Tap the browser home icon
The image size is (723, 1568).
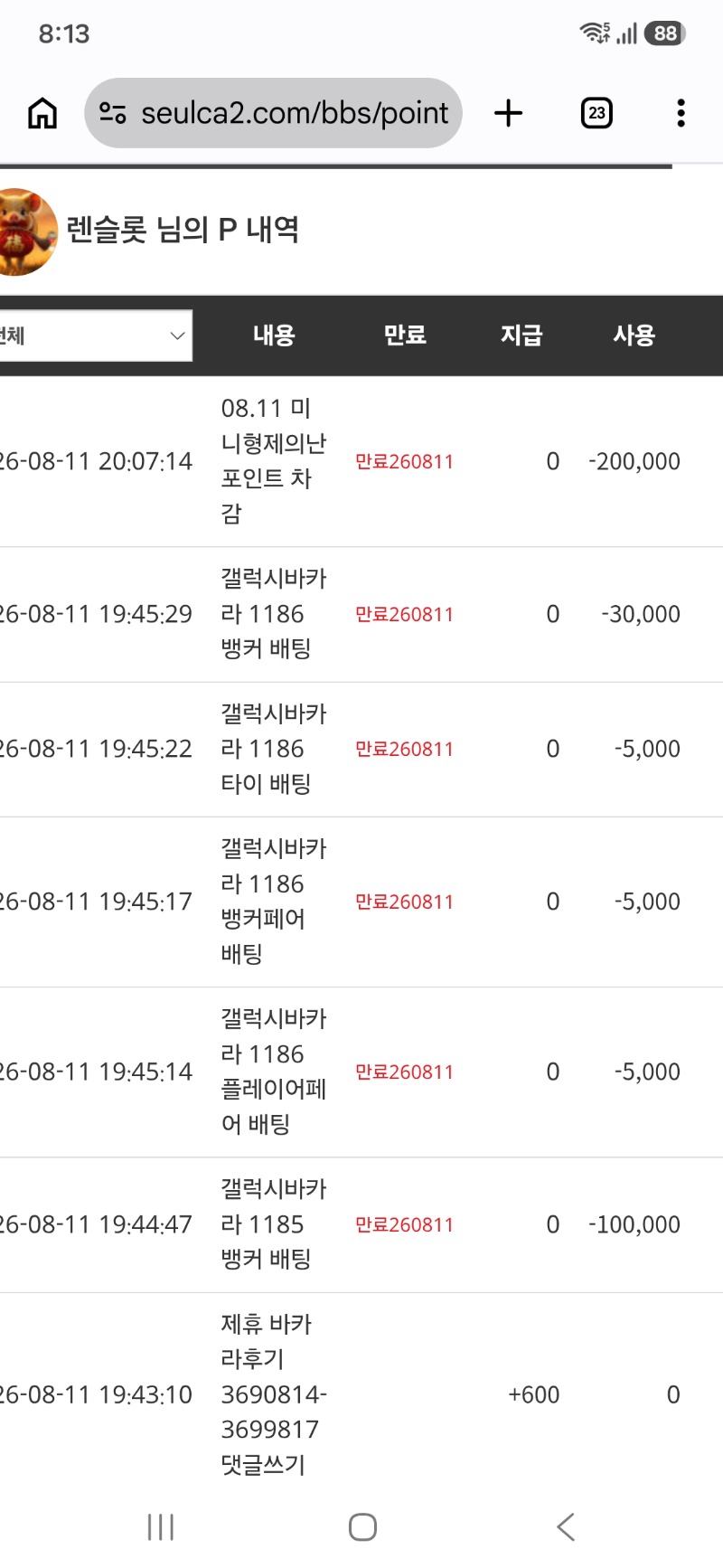click(x=42, y=113)
